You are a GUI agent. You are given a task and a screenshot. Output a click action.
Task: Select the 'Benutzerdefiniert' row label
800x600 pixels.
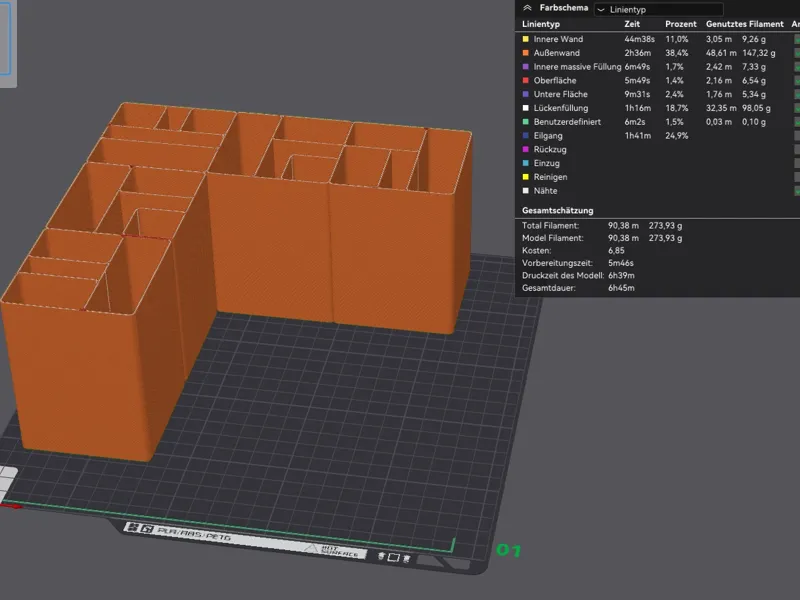pos(567,121)
